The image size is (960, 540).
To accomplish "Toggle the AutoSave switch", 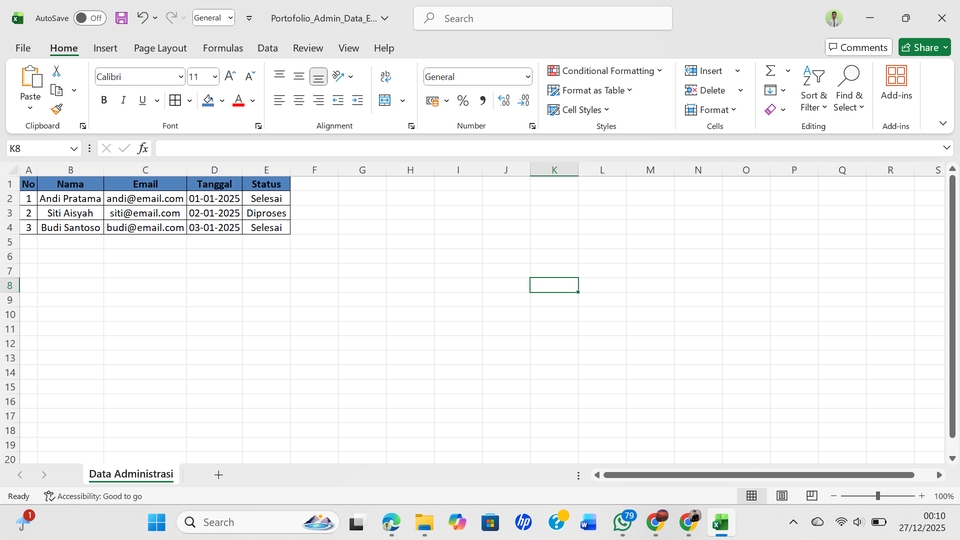I will pyautogui.click(x=89, y=18).
